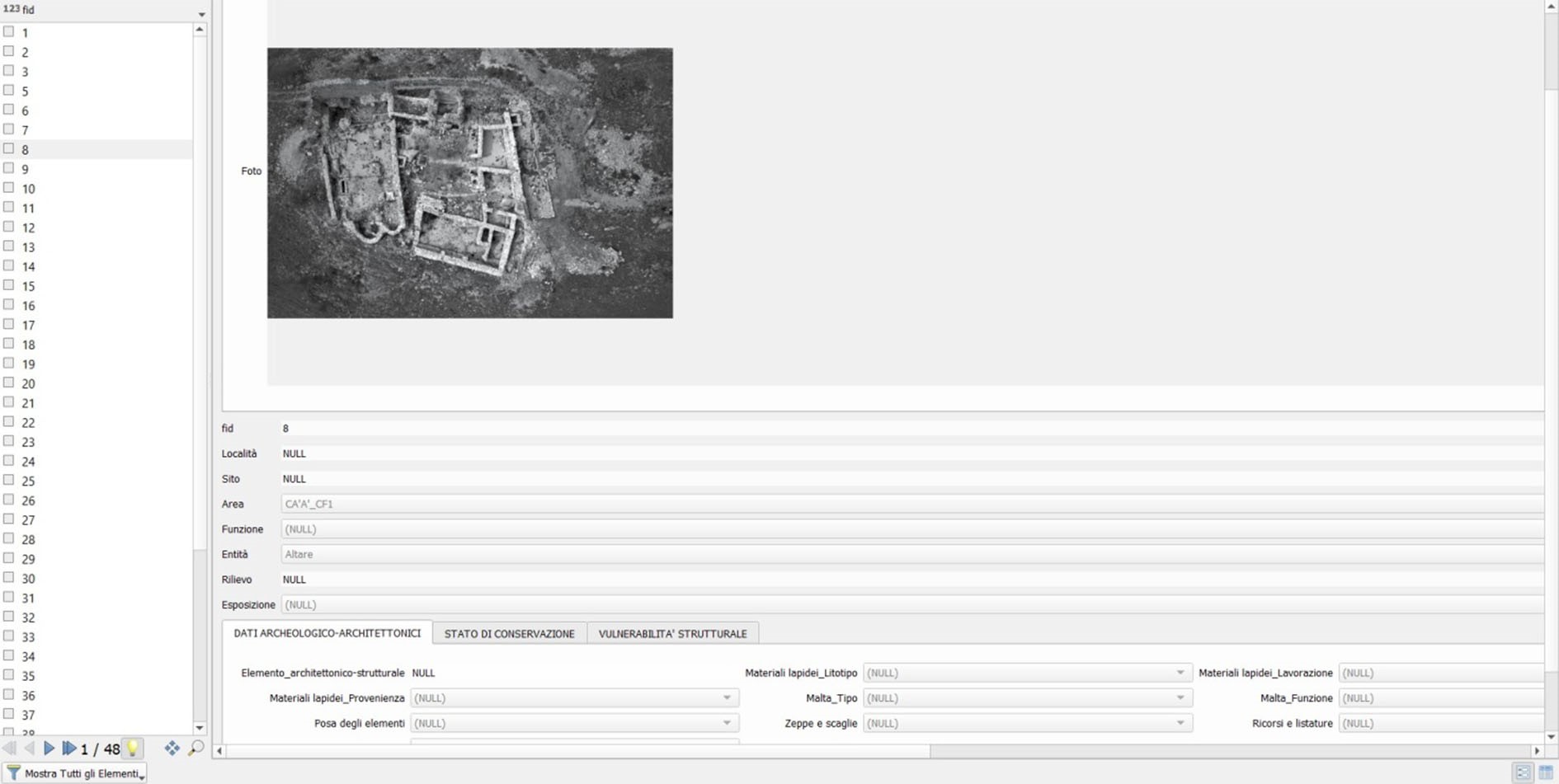Select feature 30 in the list

(29, 579)
